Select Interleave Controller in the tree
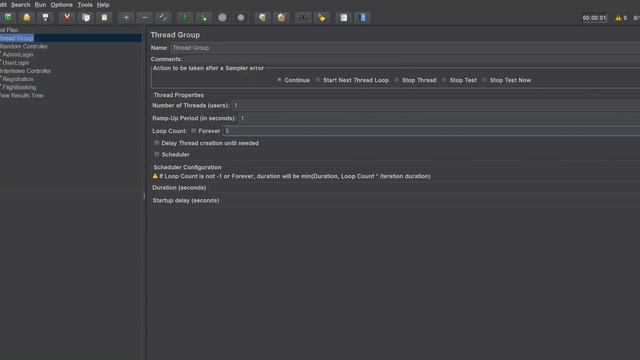Image resolution: width=640 pixels, height=360 pixels. point(25,71)
